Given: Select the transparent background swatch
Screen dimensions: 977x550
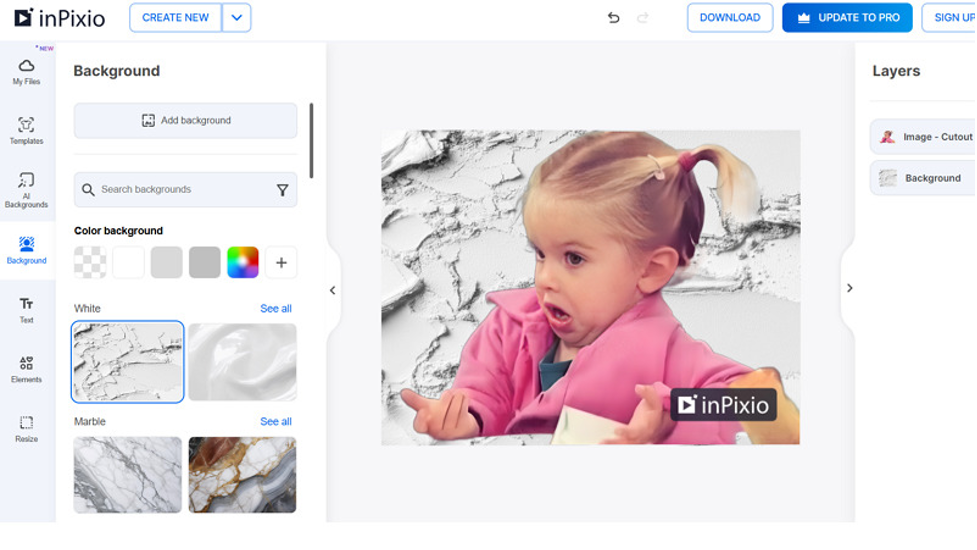Looking at the screenshot, I should point(90,262).
